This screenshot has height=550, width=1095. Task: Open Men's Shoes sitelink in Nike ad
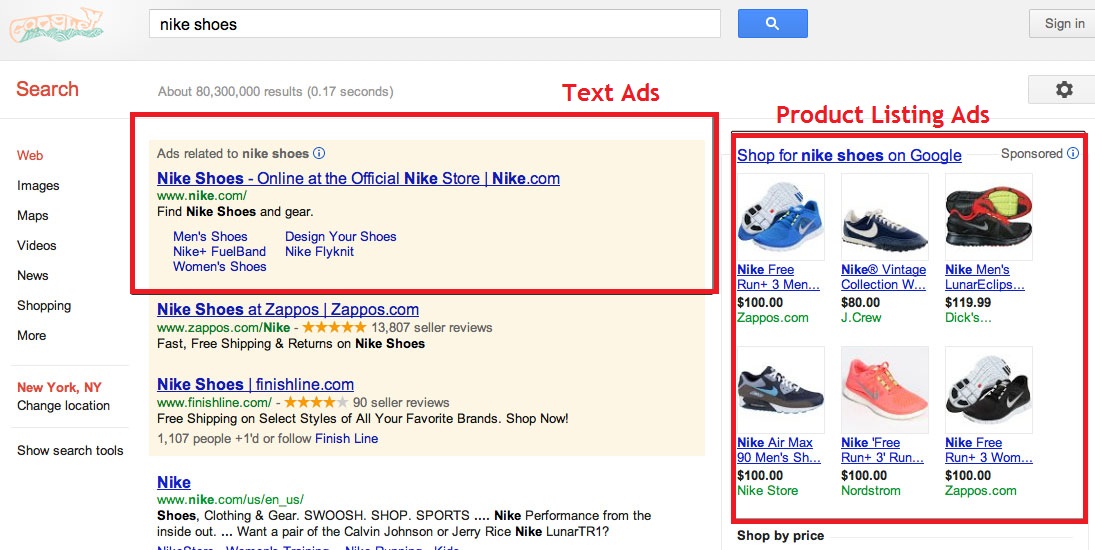210,237
